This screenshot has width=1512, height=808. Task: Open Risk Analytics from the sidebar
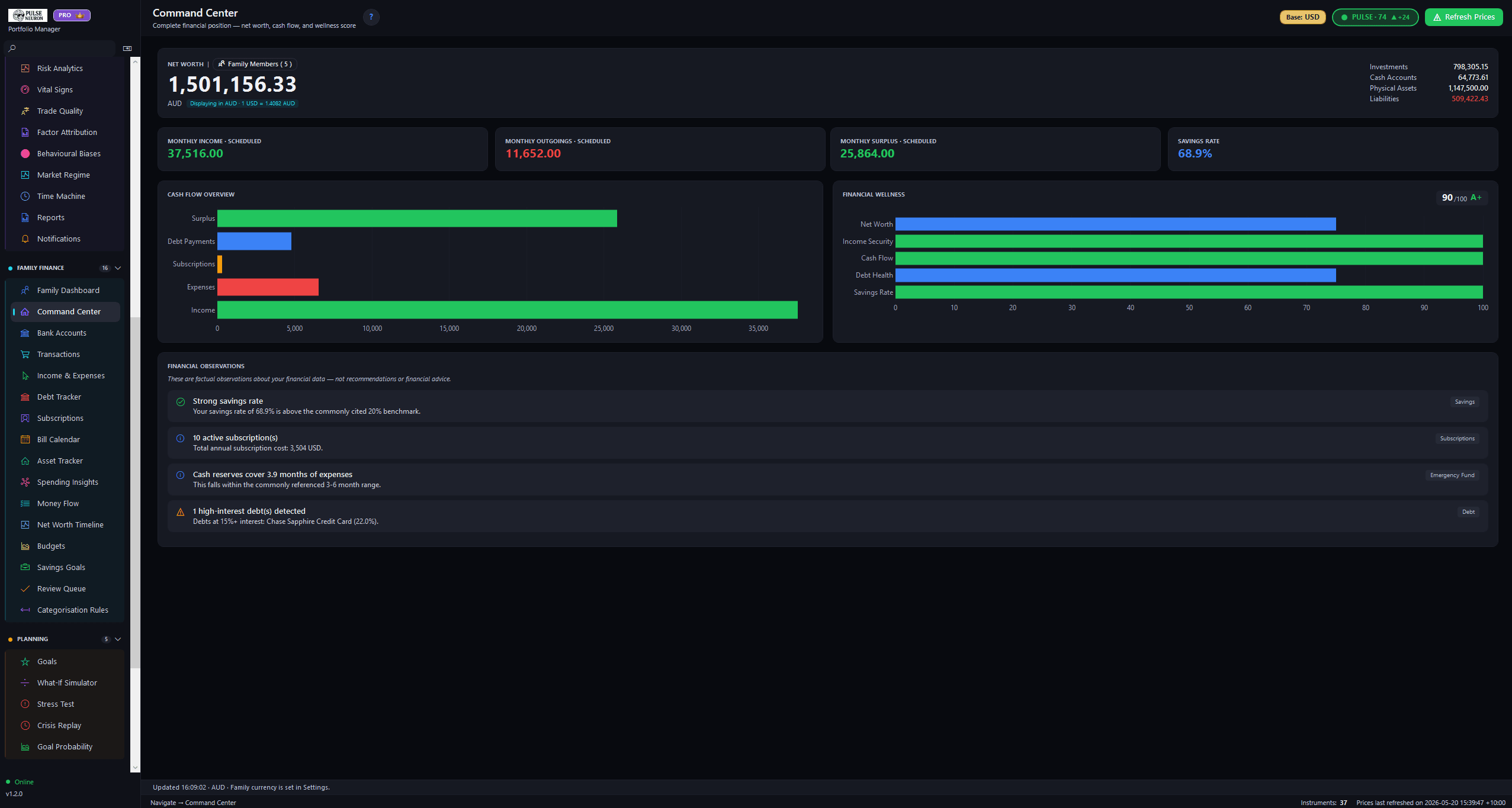(x=60, y=68)
